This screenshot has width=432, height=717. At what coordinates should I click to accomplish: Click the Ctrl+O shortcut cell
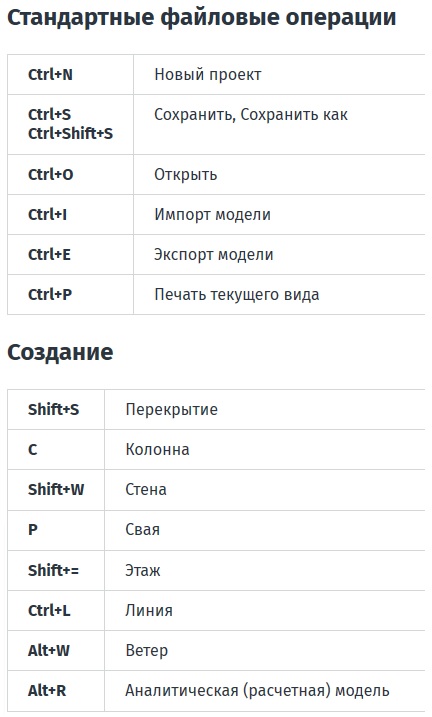click(70, 174)
